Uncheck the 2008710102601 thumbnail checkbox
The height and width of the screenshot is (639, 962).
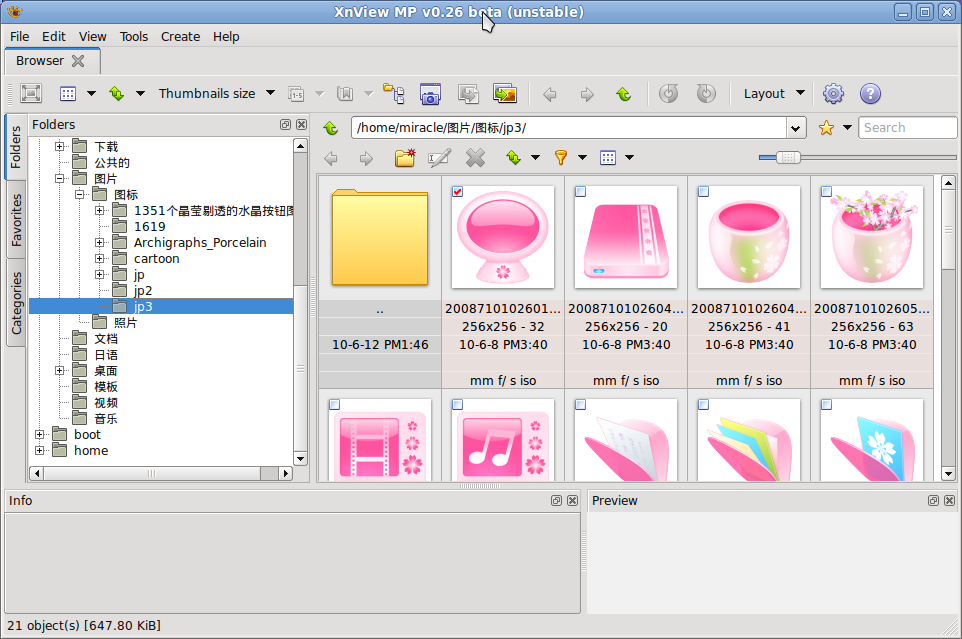point(457,192)
